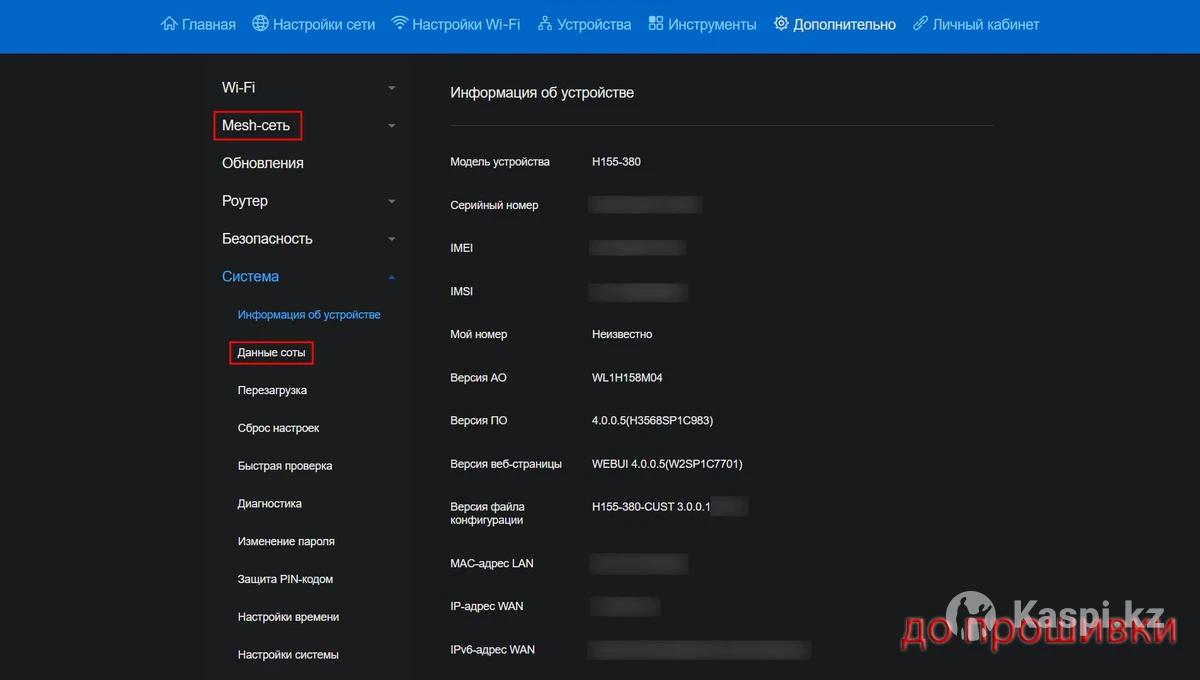This screenshot has height=680, width=1200.
Task: Open Быстрая проверка page
Action: (x=285, y=466)
